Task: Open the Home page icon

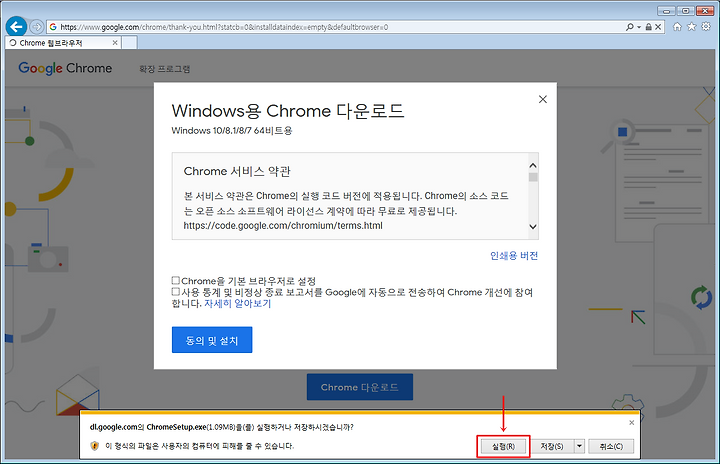Action: [677, 27]
